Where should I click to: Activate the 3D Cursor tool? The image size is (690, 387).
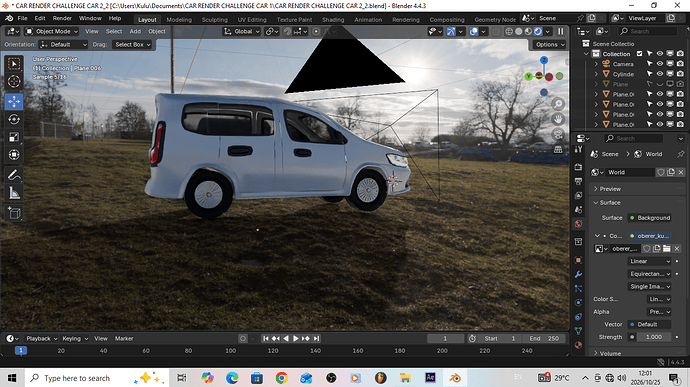click(14, 81)
